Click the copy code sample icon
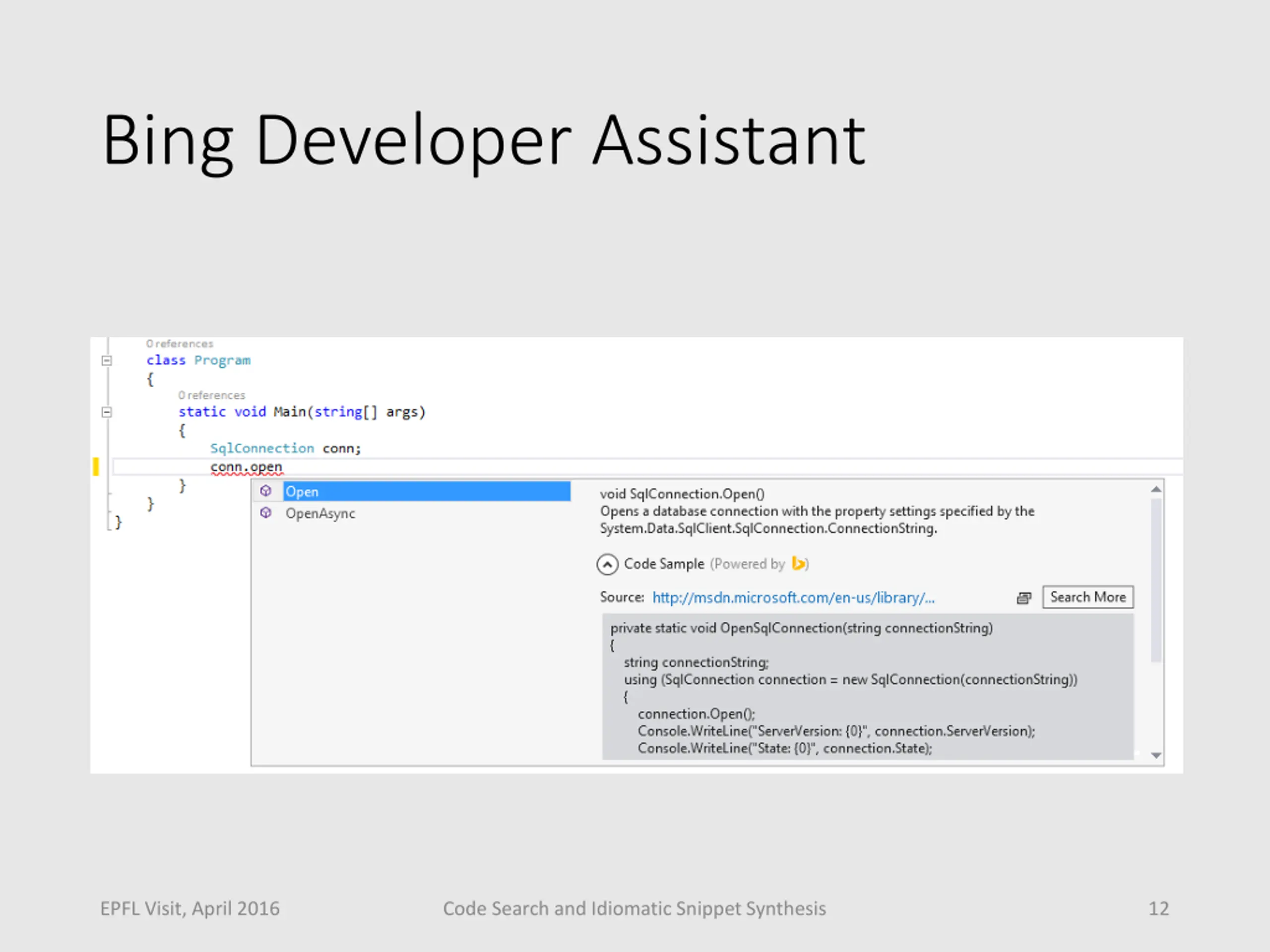1270x952 pixels. coord(1024,598)
